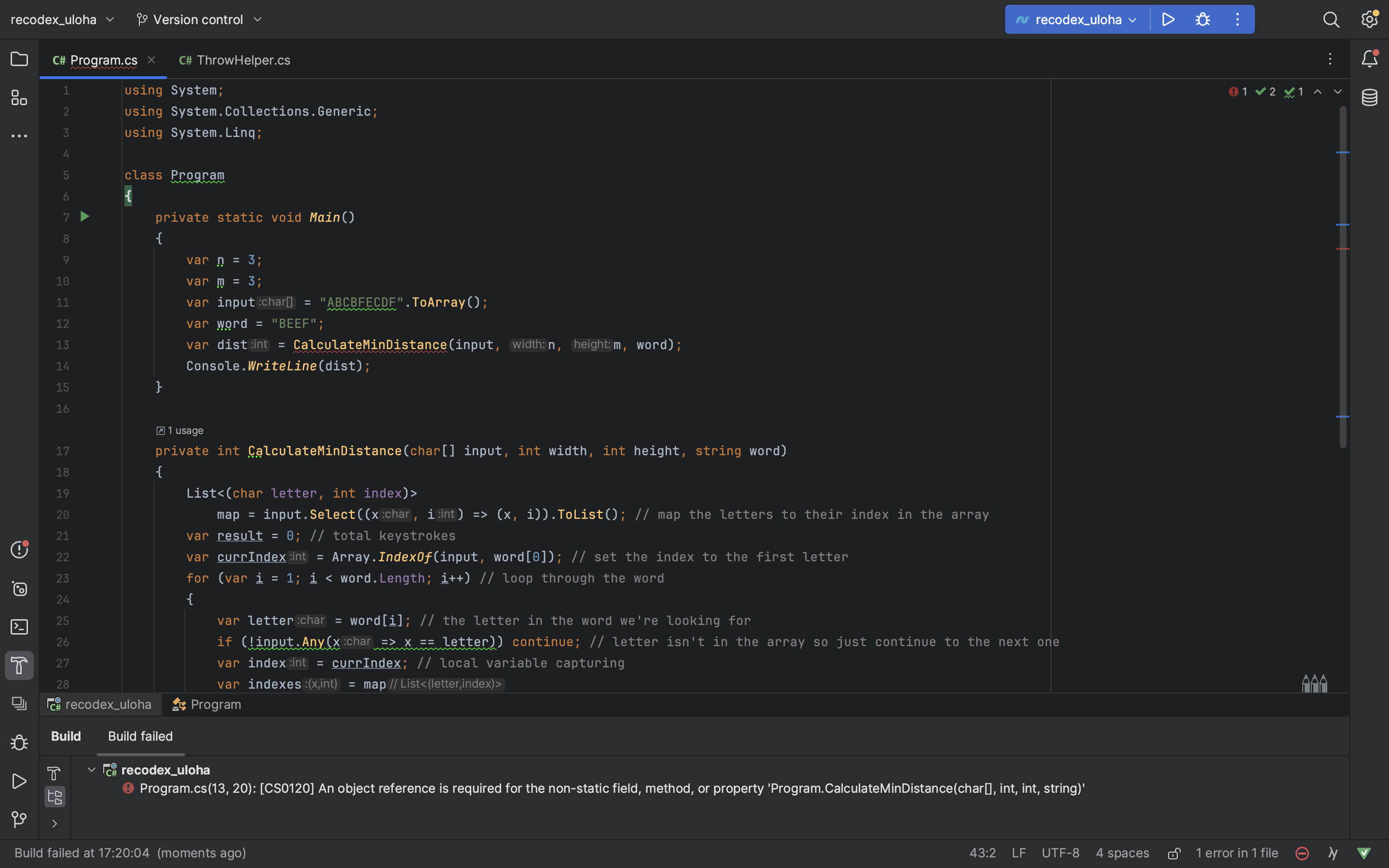Click Program breadcrumb
The height and width of the screenshot is (868, 1389).
click(207, 705)
